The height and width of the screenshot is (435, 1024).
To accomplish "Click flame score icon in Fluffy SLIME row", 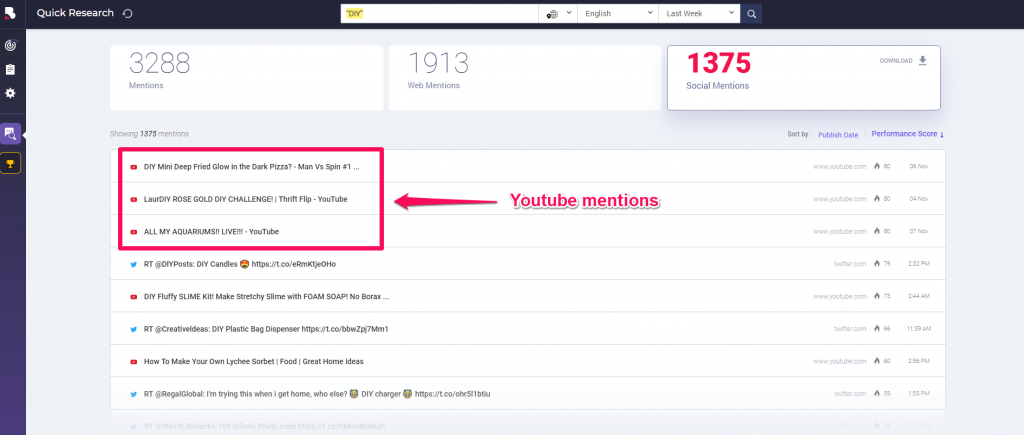I will click(877, 296).
